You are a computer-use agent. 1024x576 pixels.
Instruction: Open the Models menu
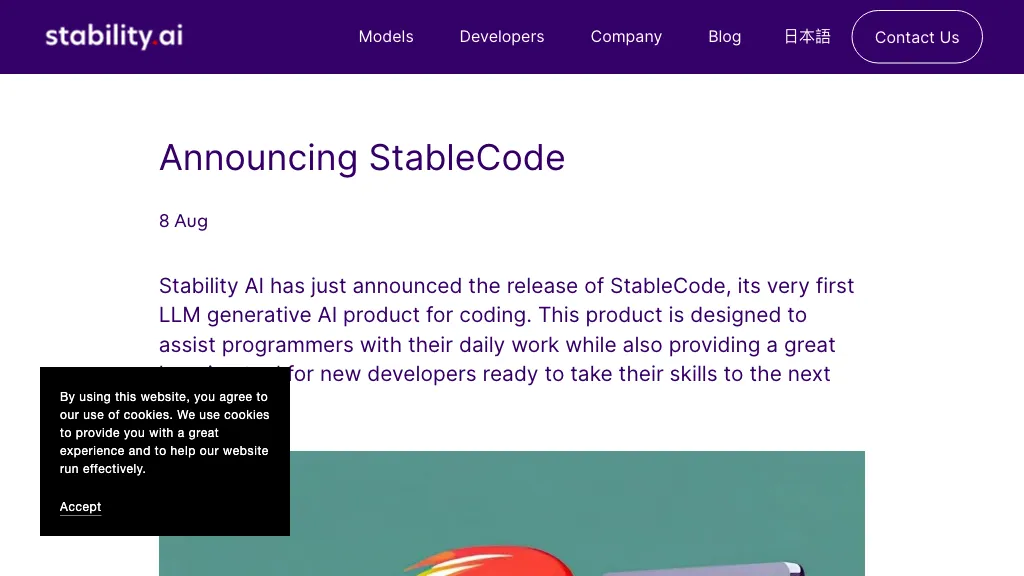pyautogui.click(x=386, y=37)
